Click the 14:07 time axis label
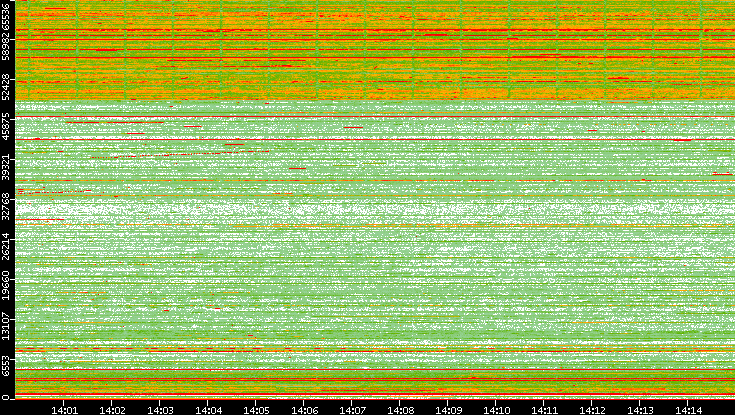735x415 pixels. click(x=352, y=410)
